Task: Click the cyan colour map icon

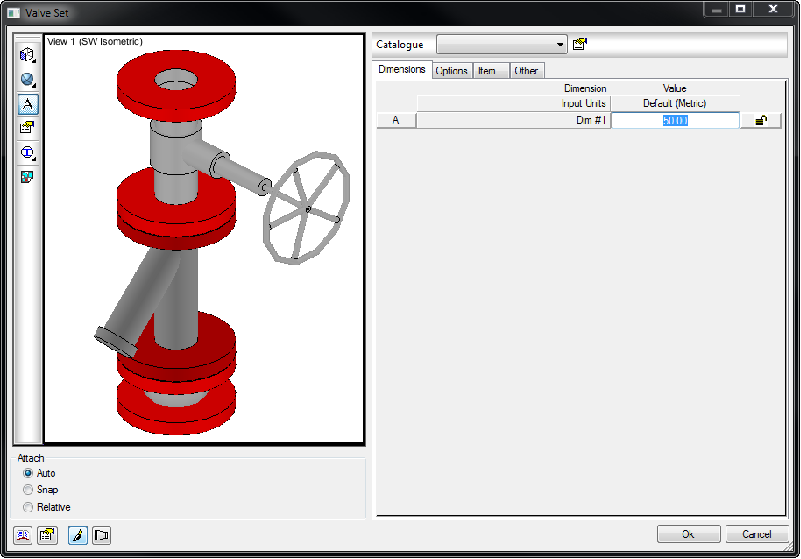Action: pyautogui.click(x=27, y=177)
